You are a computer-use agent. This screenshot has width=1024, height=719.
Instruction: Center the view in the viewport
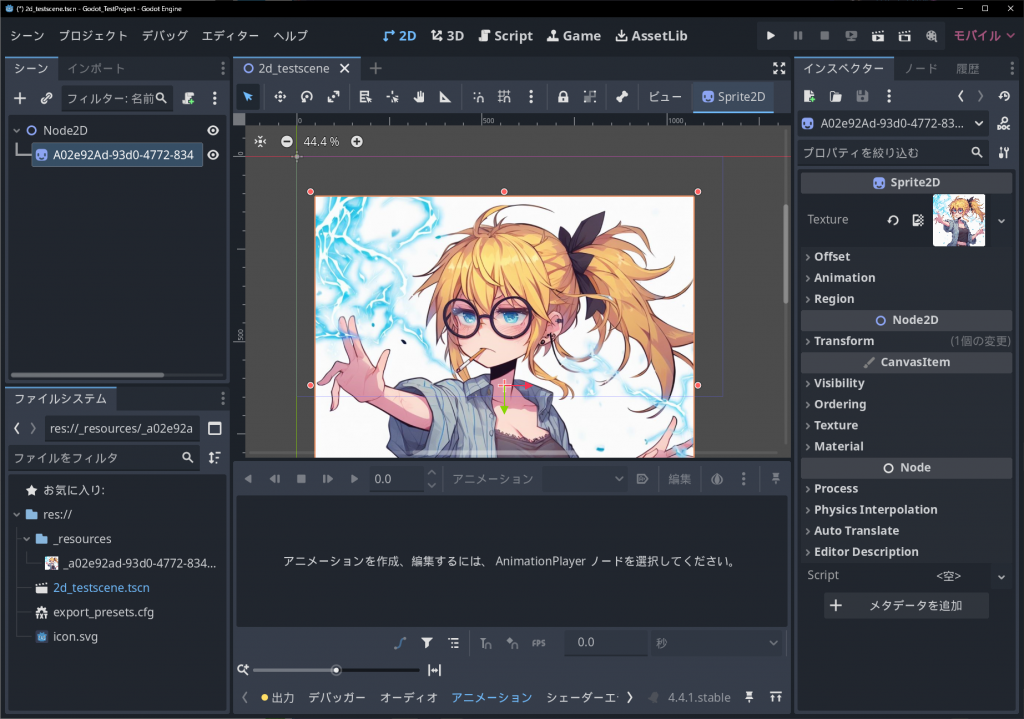point(260,142)
